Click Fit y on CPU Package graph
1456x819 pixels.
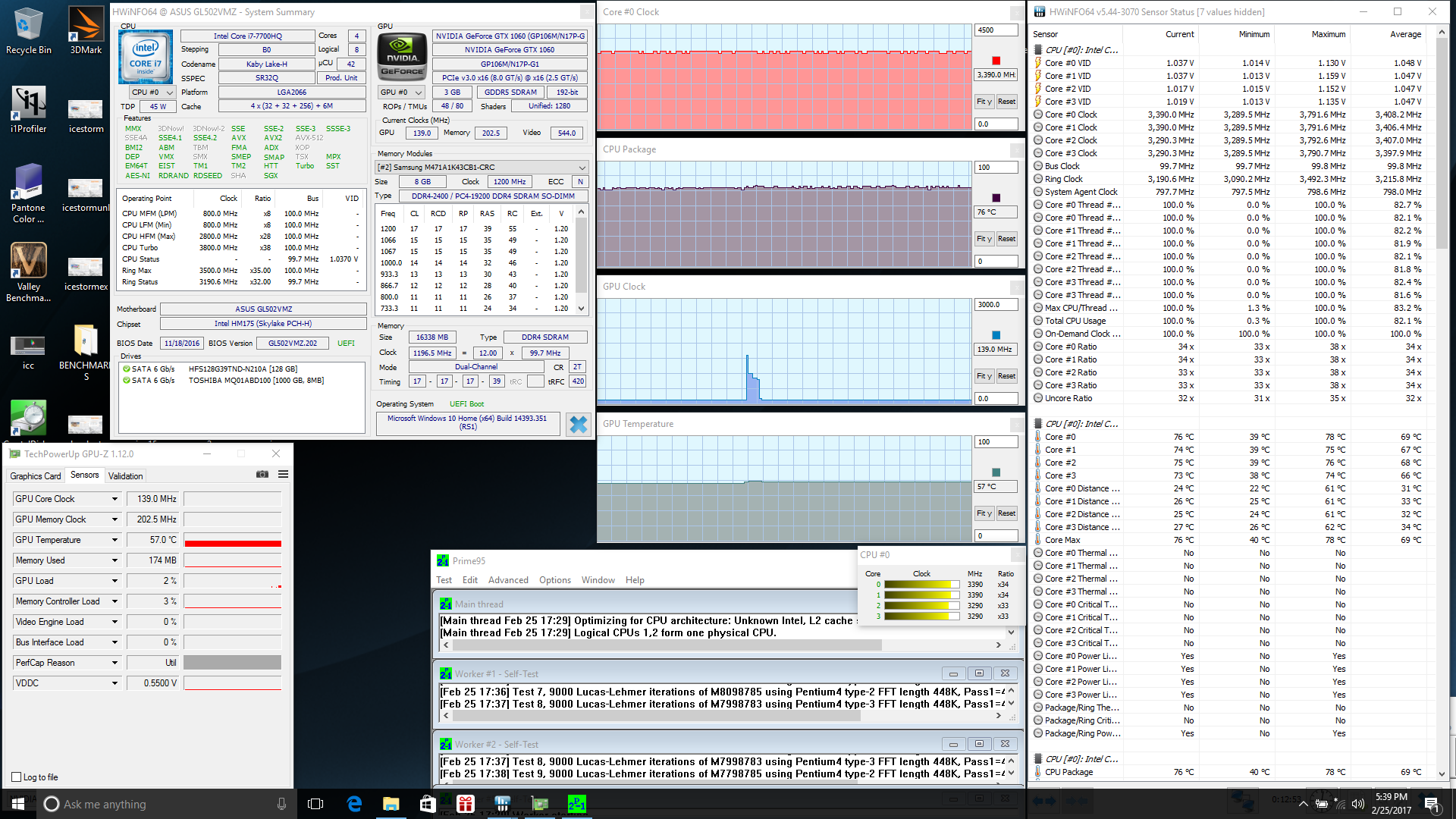click(x=984, y=239)
